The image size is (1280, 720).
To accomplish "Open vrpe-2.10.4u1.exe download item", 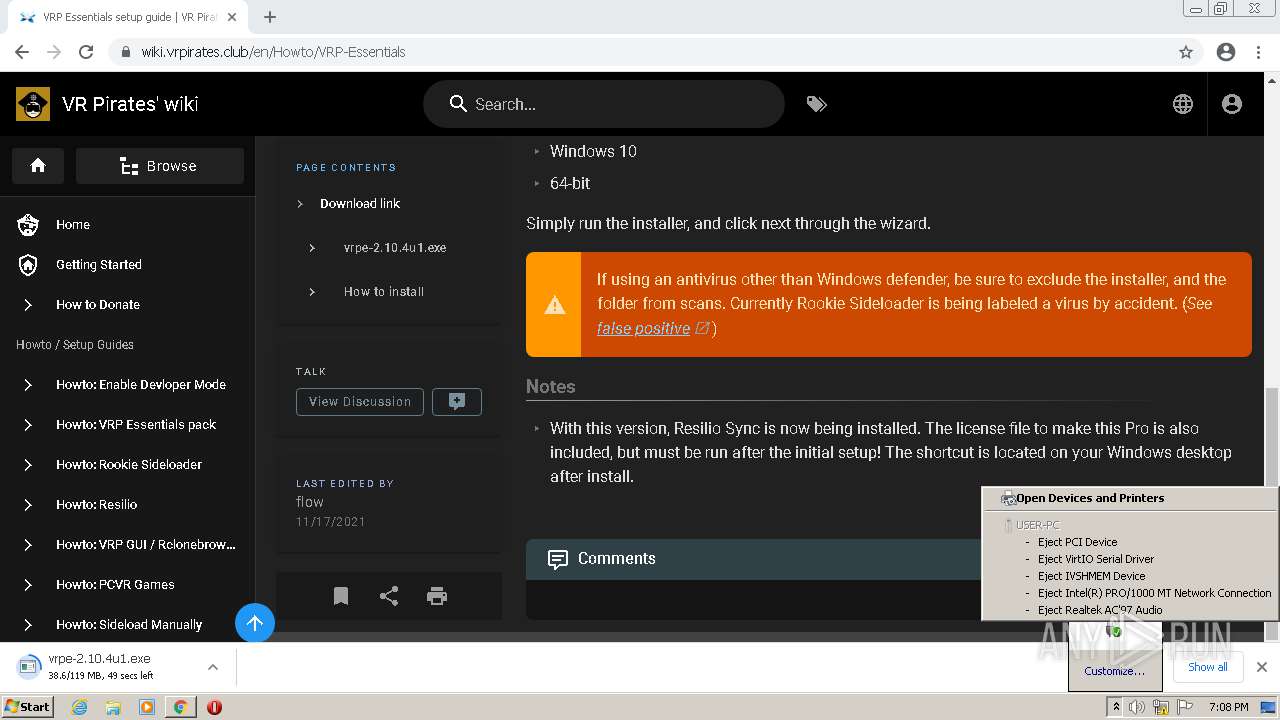I will [100, 666].
